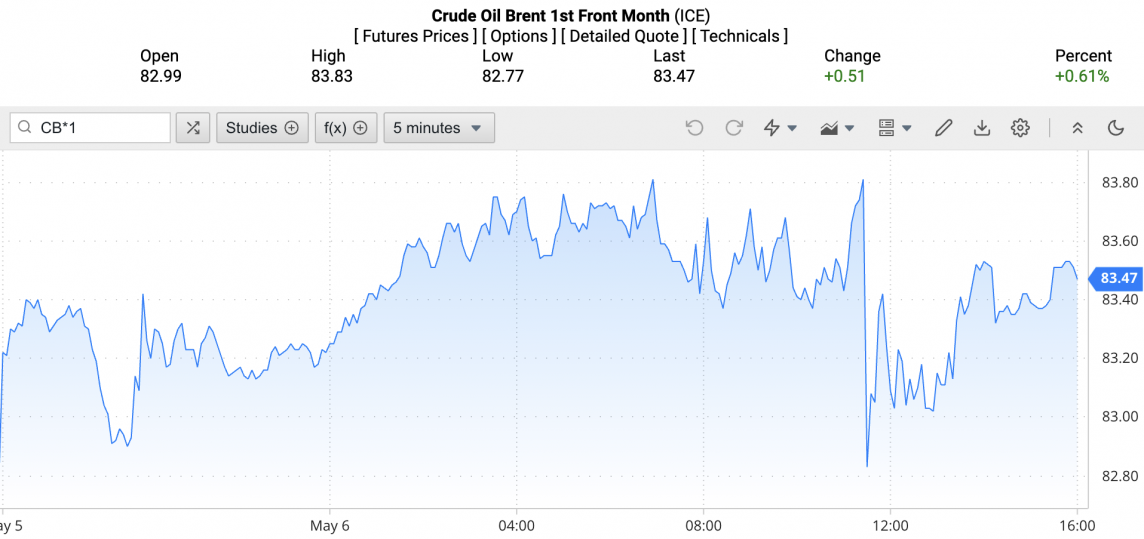
Task: Click the undo arrow icon
Action: point(695,128)
